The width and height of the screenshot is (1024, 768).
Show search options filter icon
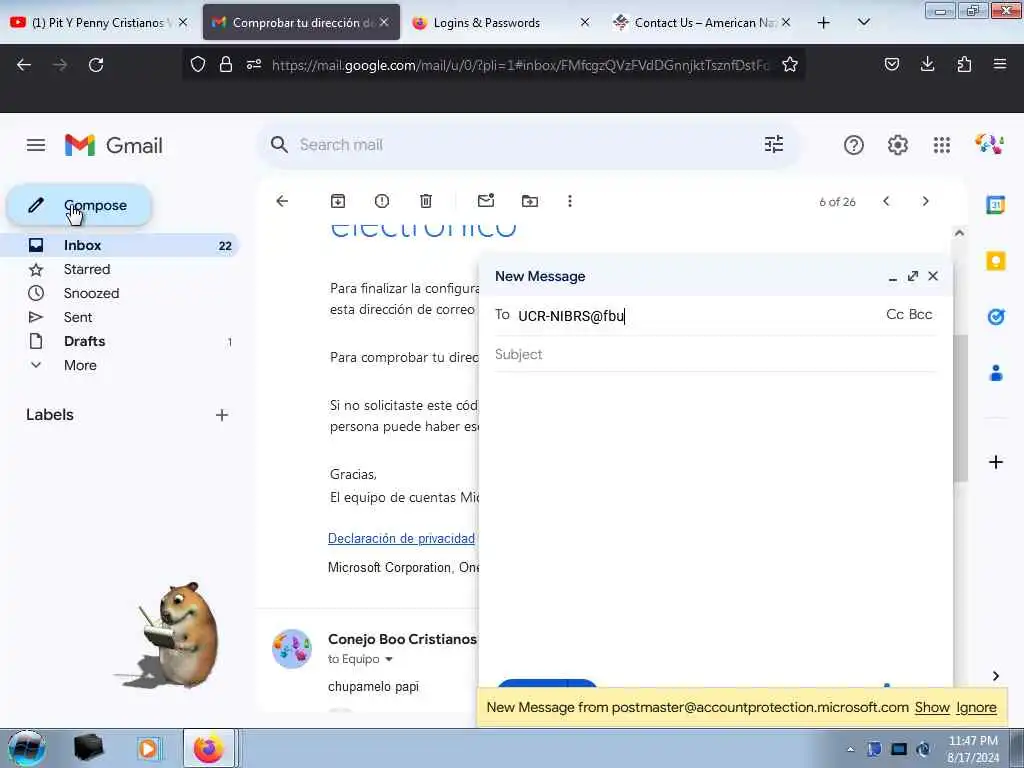click(x=774, y=144)
